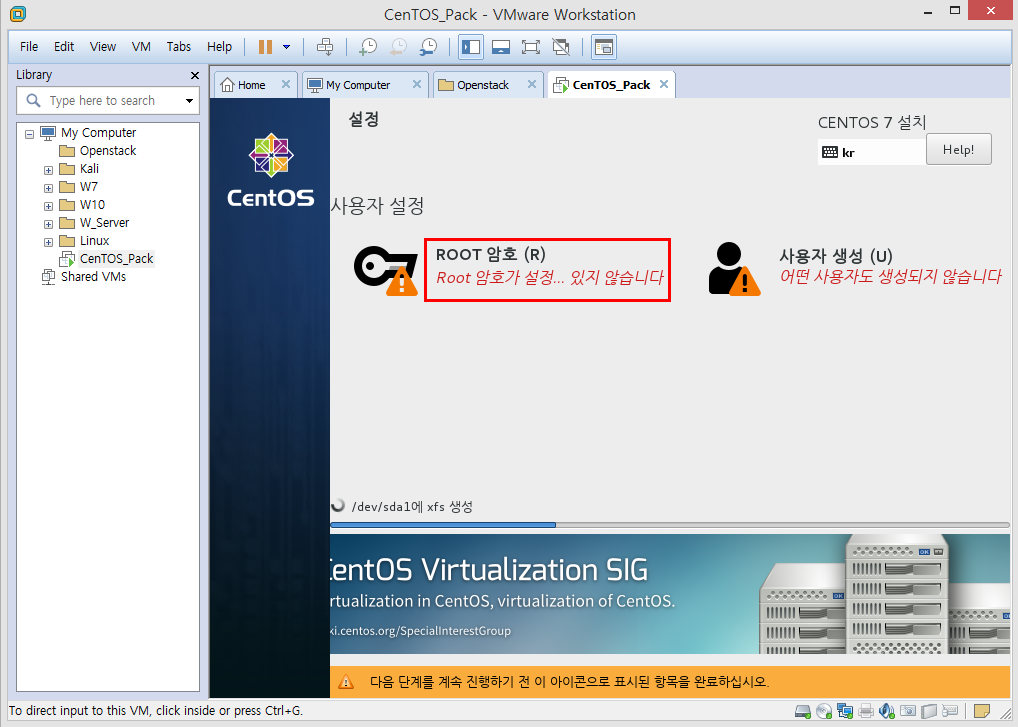Click the CentOS Virtualization SIG banner

(x=670, y=594)
